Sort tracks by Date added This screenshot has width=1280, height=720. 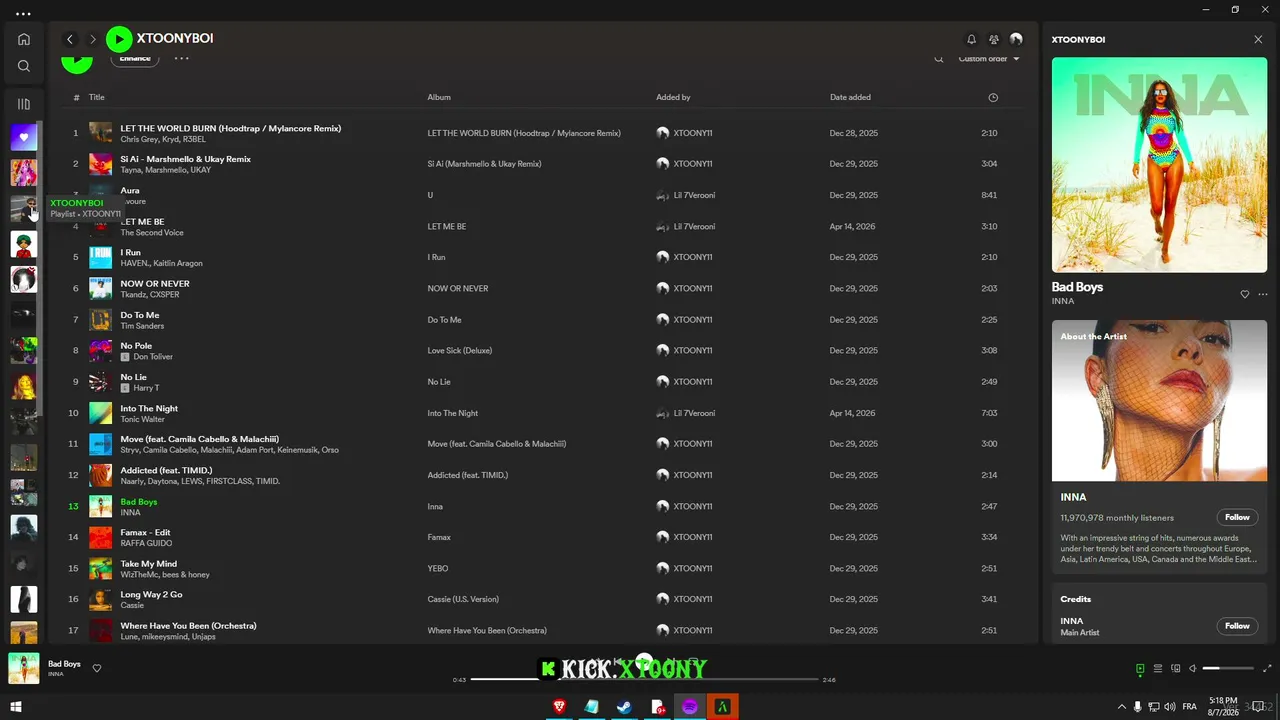(x=850, y=97)
